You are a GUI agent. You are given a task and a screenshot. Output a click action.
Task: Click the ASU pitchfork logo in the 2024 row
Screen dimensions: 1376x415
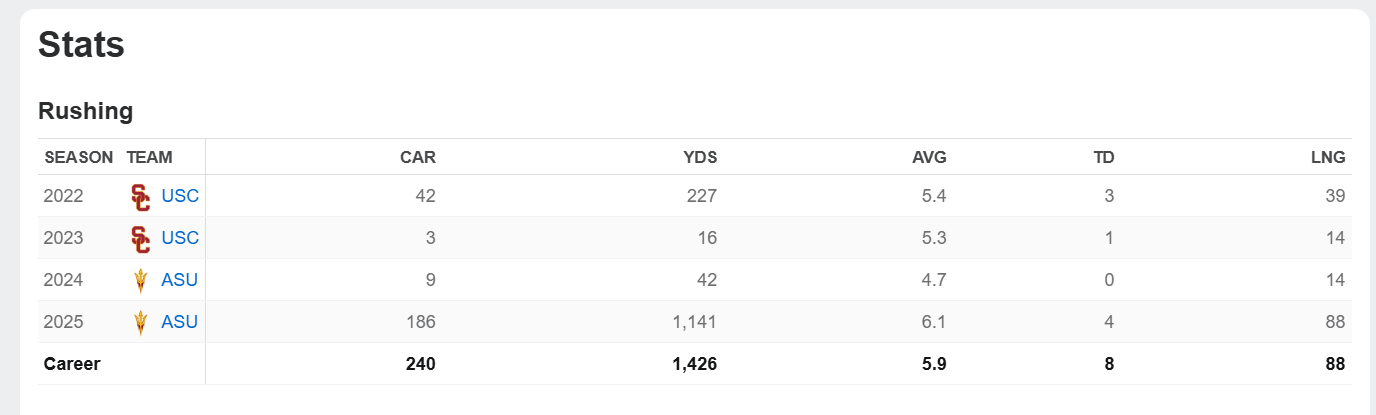click(x=140, y=281)
